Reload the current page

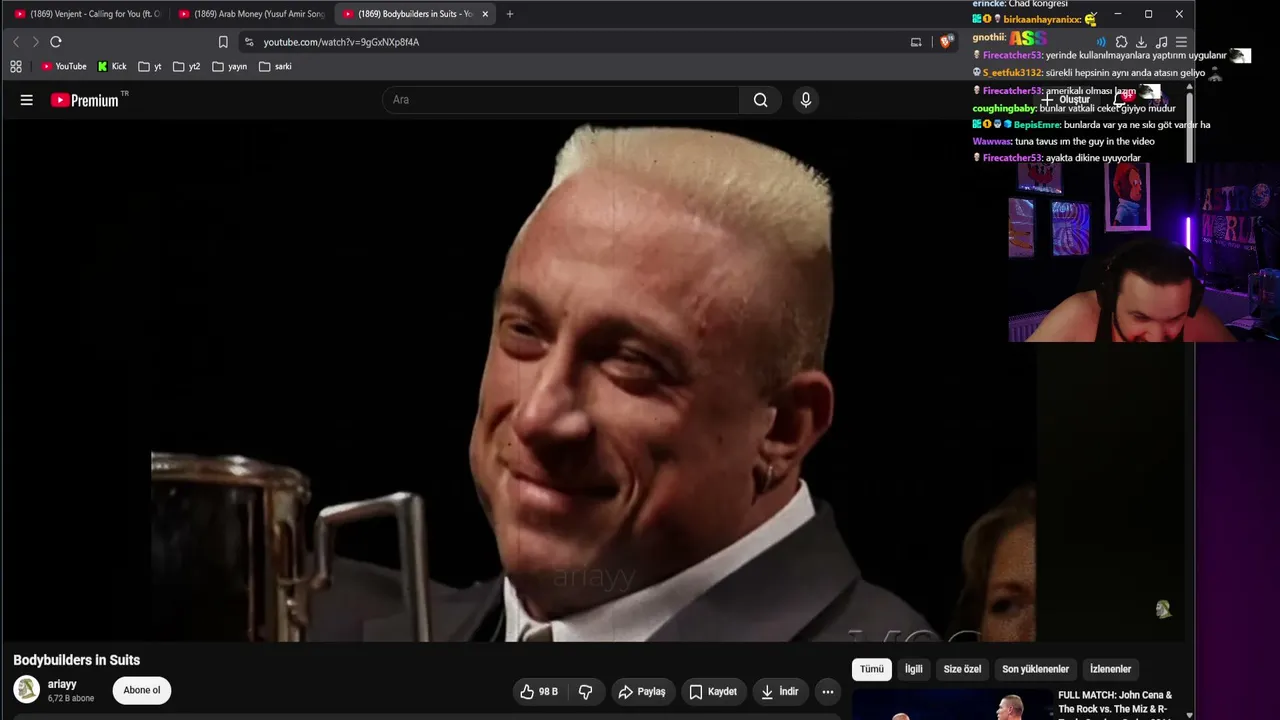[x=56, y=42]
